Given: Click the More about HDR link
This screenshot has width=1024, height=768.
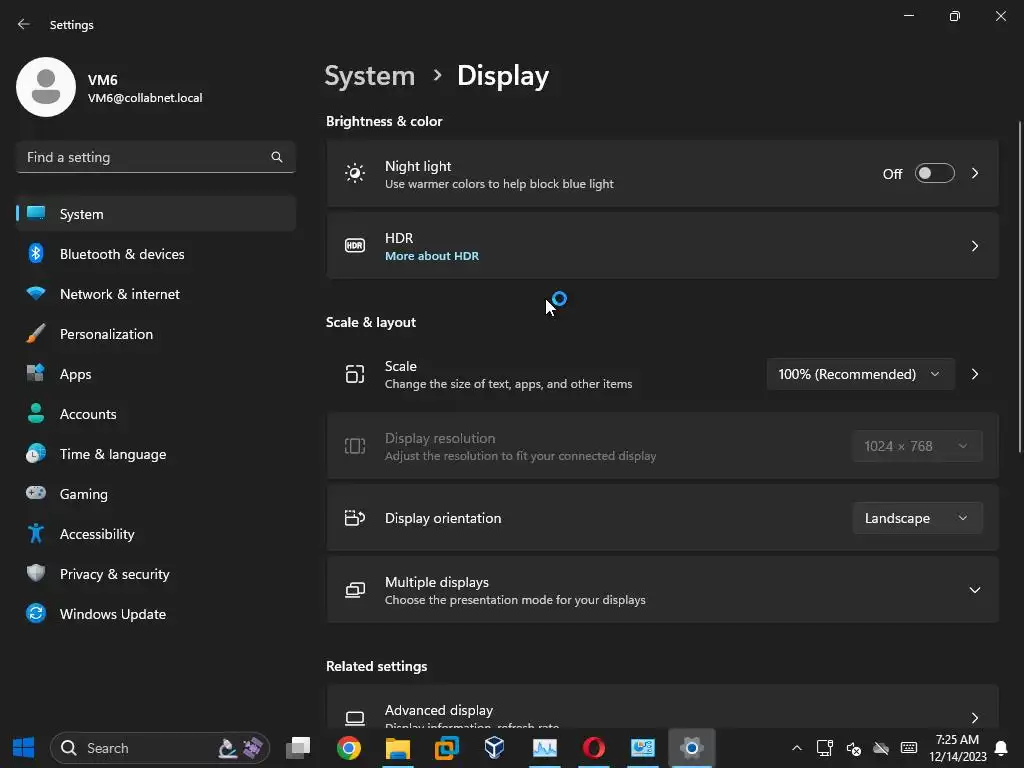Looking at the screenshot, I should 432,256.
